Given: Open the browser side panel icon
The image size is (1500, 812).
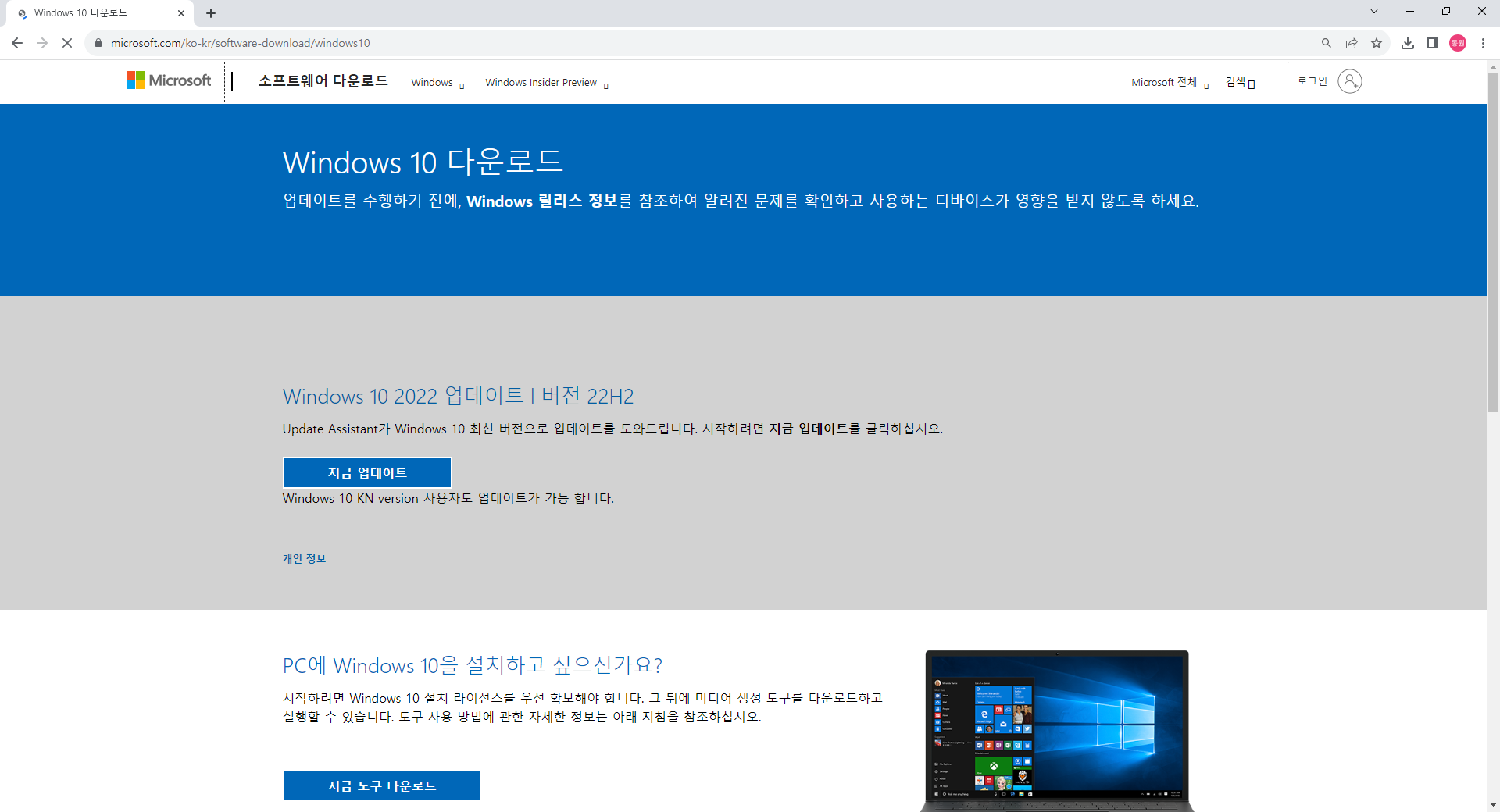Looking at the screenshot, I should [x=1433, y=43].
